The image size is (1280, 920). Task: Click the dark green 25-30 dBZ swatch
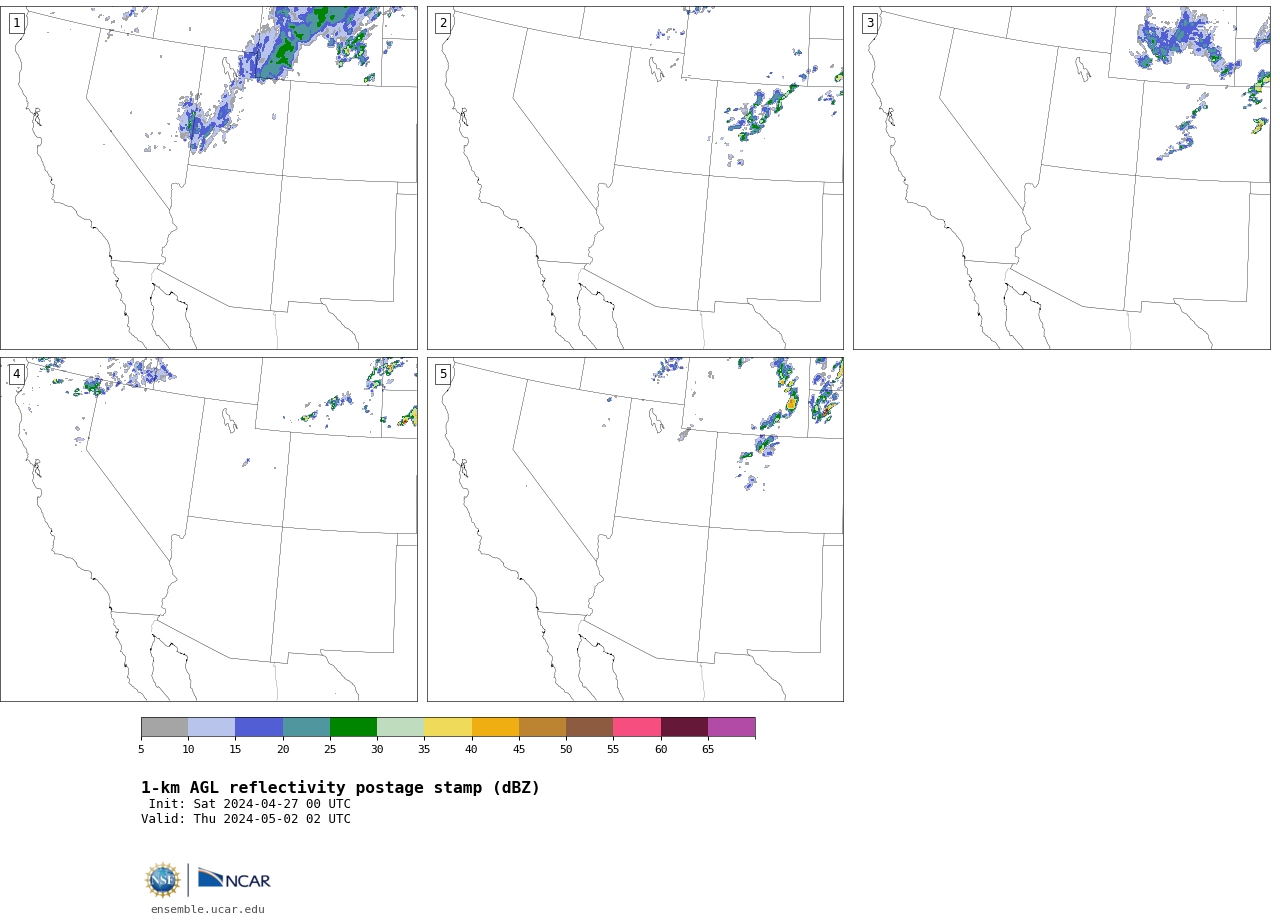353,727
